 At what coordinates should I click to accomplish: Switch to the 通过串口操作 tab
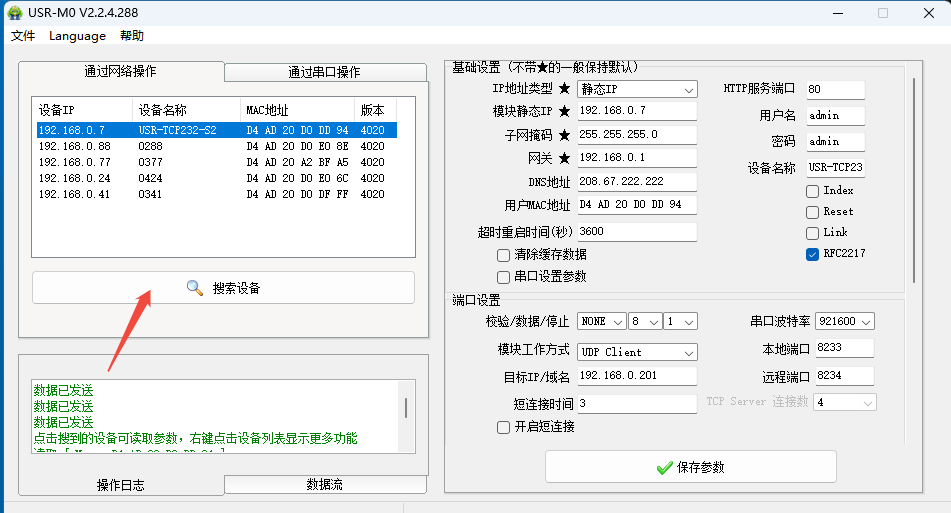[x=324, y=72]
